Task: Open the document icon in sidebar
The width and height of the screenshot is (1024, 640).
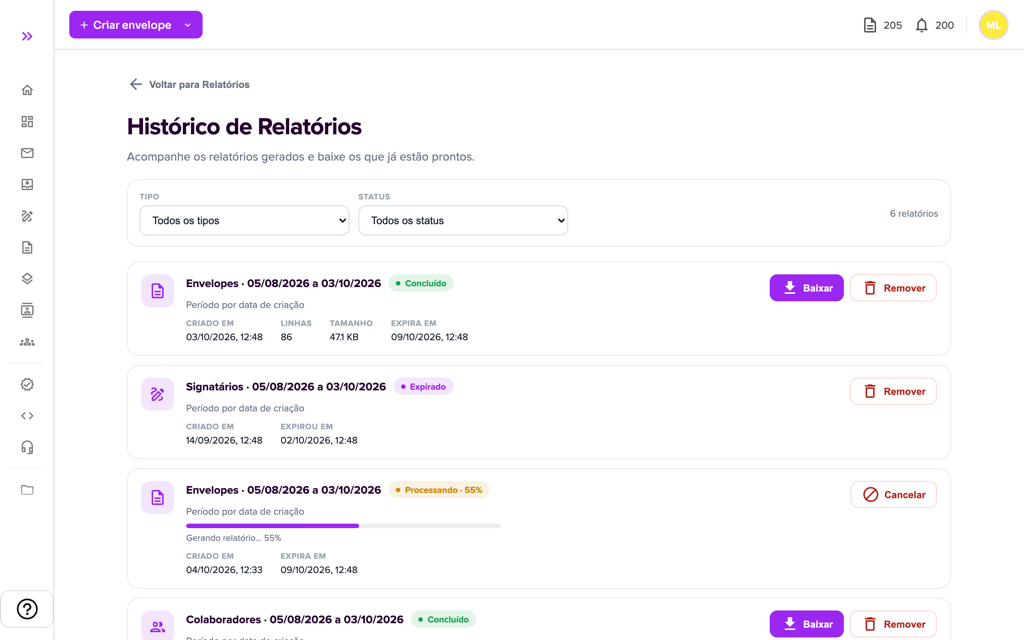Action: 27,248
